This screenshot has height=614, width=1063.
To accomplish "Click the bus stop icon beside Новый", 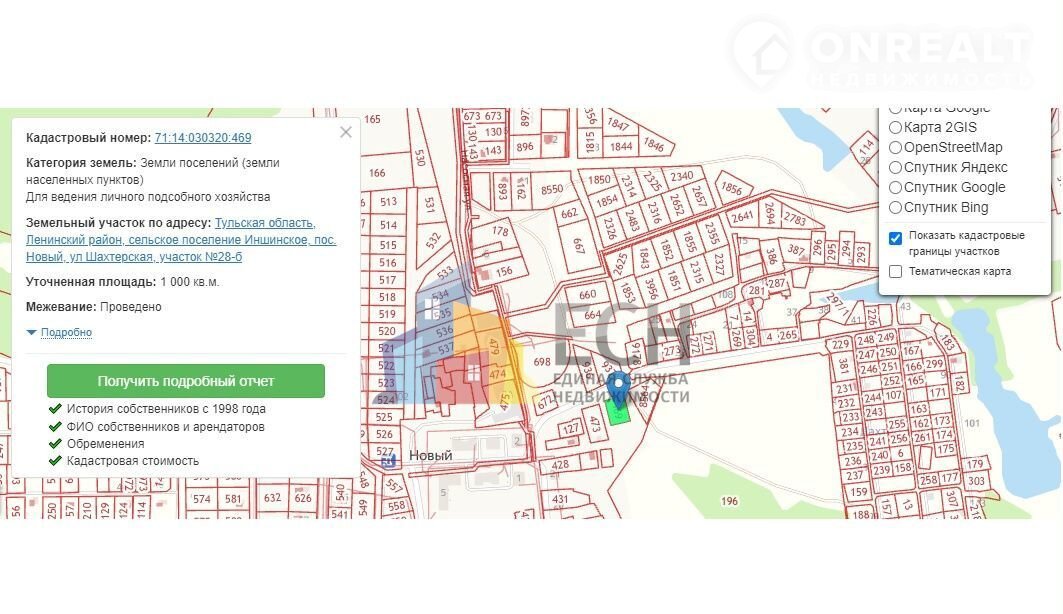I will click(390, 459).
